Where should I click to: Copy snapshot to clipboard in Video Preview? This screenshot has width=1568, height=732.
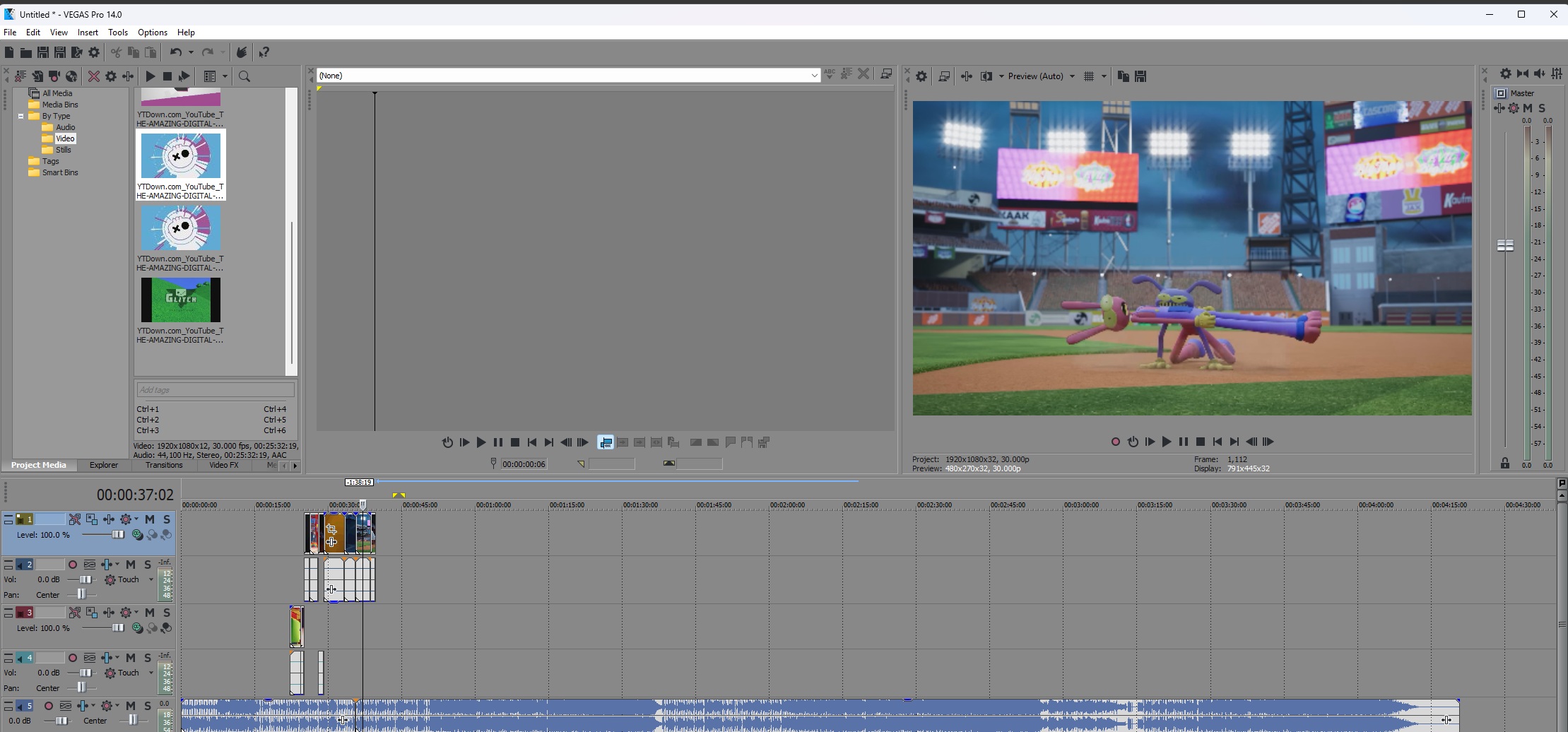pos(1124,76)
